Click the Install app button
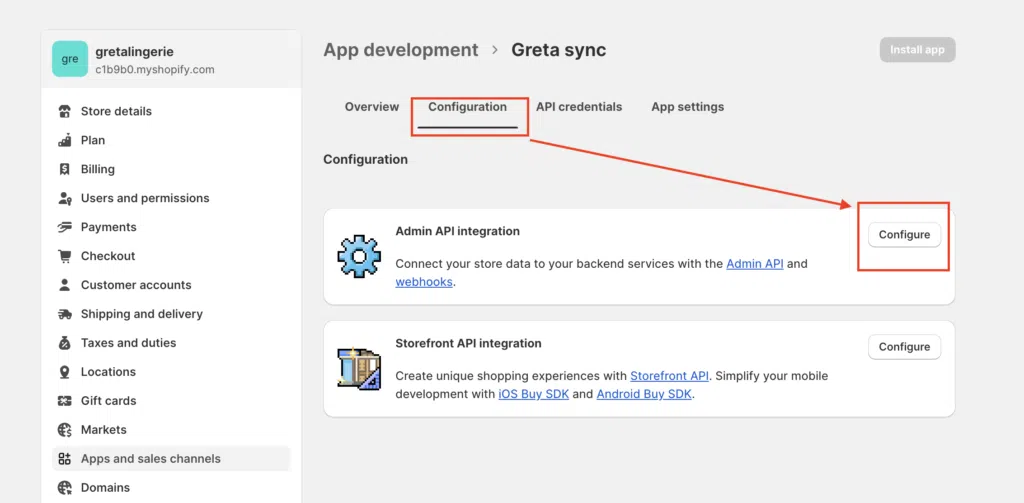This screenshot has height=503, width=1024. pyautogui.click(x=918, y=50)
